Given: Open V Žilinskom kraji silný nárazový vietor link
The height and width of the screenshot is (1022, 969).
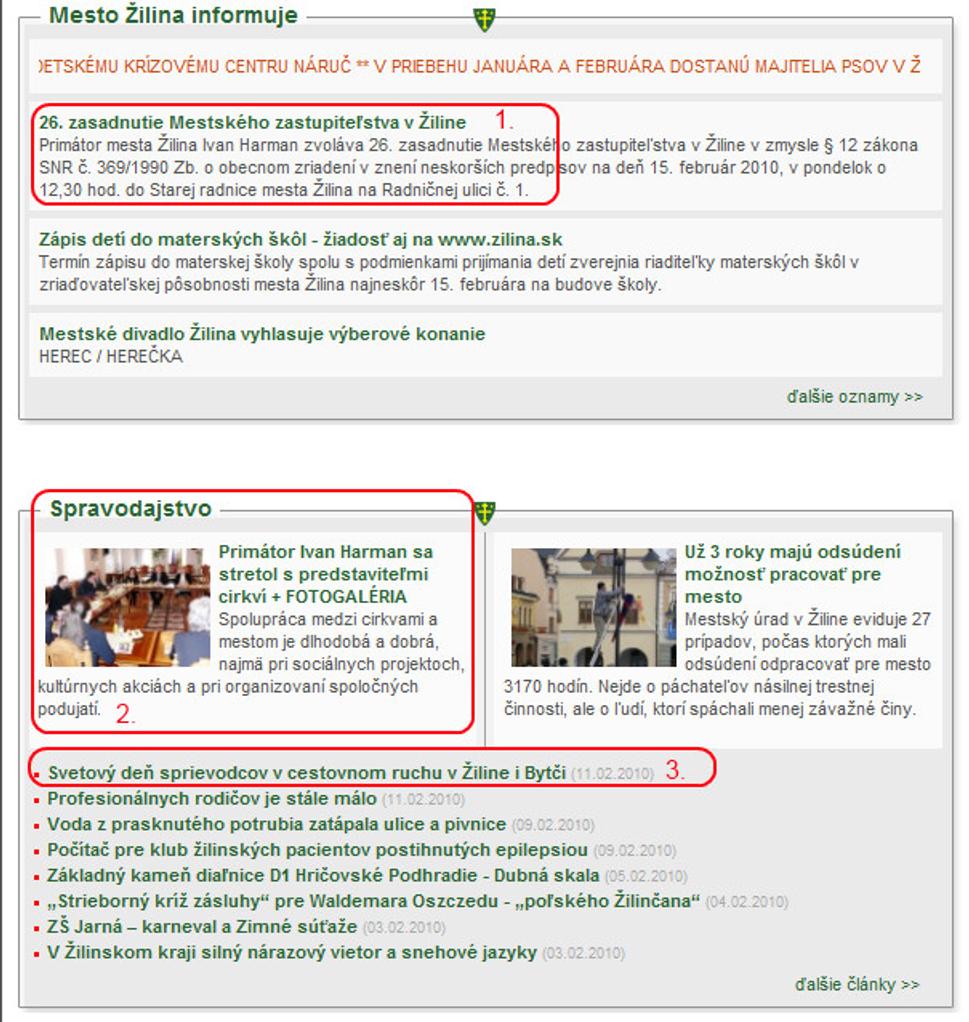Looking at the screenshot, I should tap(292, 952).
